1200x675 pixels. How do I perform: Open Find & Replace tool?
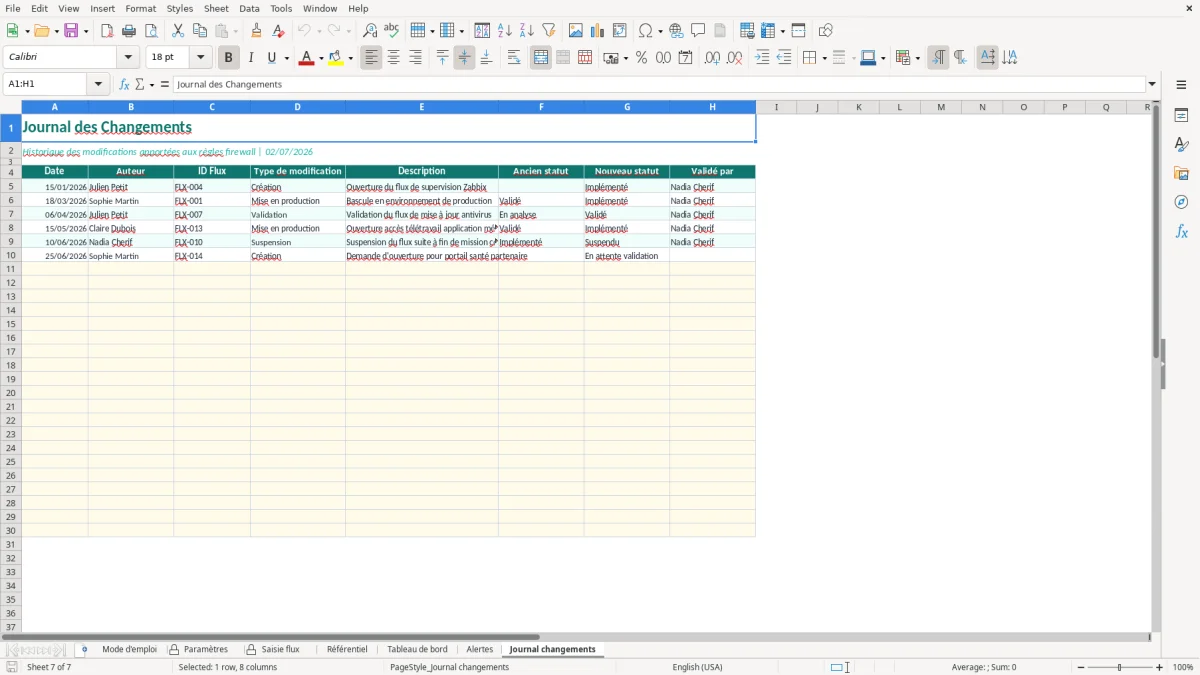(x=370, y=31)
